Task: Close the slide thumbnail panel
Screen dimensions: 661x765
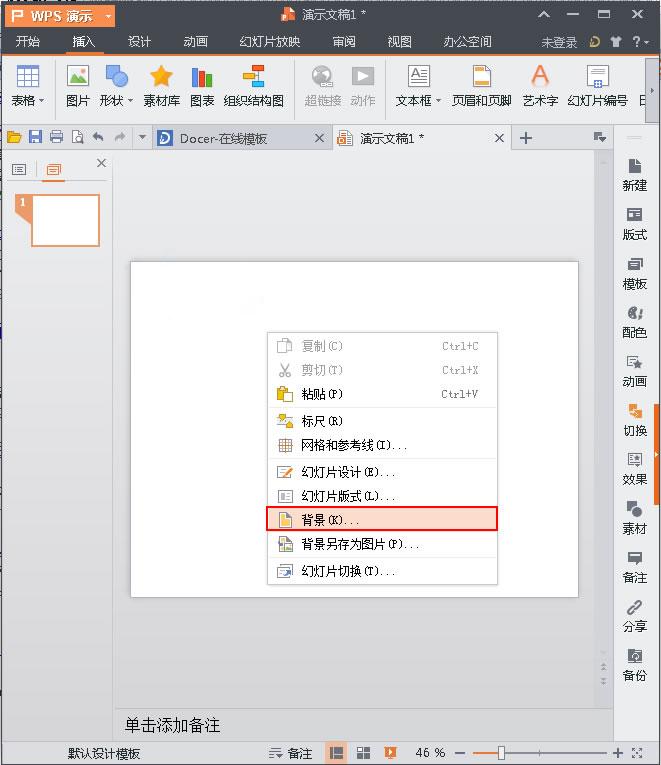Action: (x=101, y=163)
